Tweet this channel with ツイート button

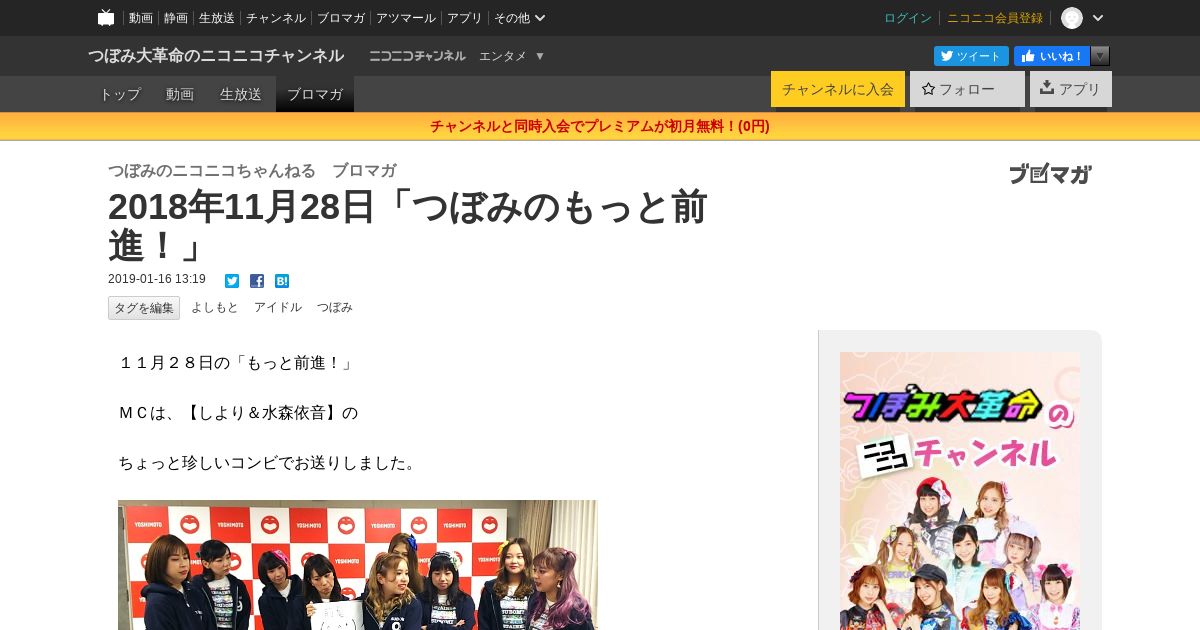971,56
